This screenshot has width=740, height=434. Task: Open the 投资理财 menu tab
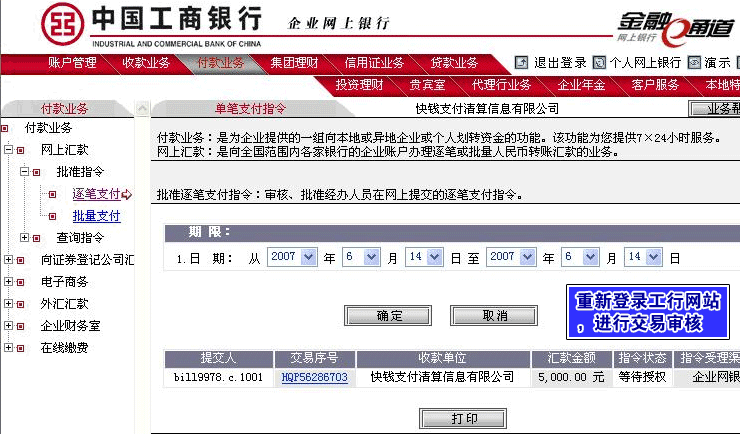tap(360, 85)
